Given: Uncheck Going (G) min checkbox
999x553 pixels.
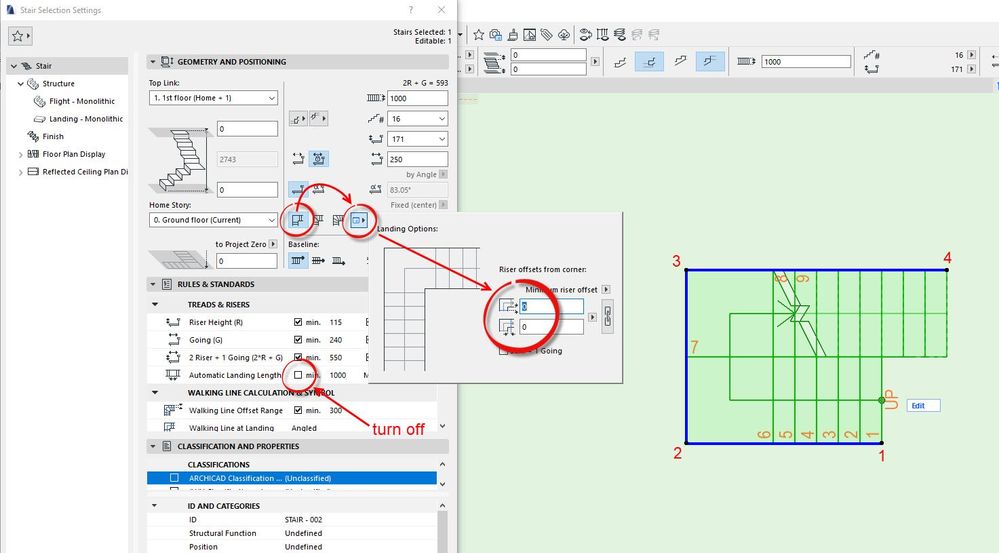Looking at the screenshot, I should (298, 340).
